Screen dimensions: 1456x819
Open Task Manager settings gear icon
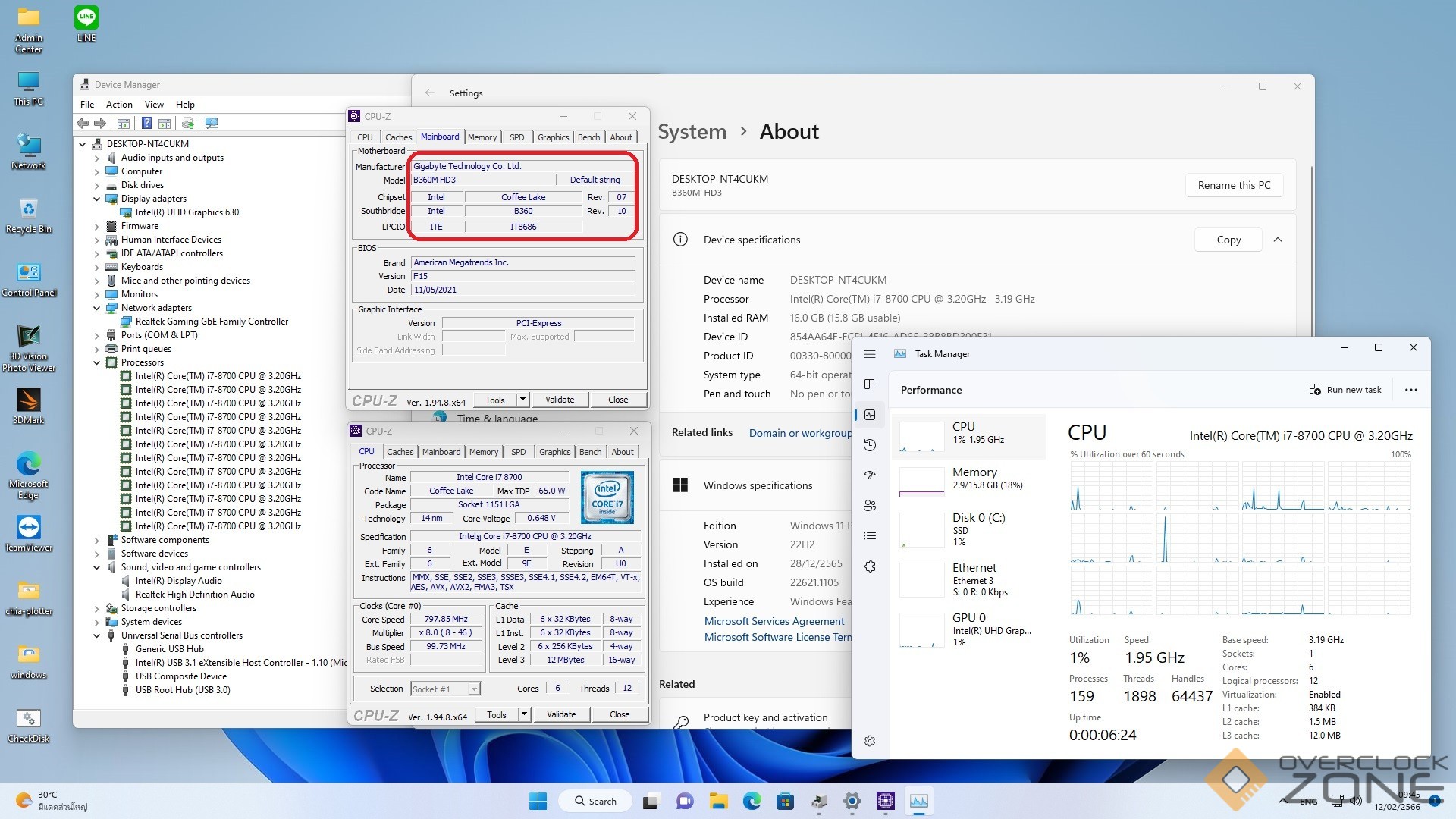pyautogui.click(x=870, y=741)
